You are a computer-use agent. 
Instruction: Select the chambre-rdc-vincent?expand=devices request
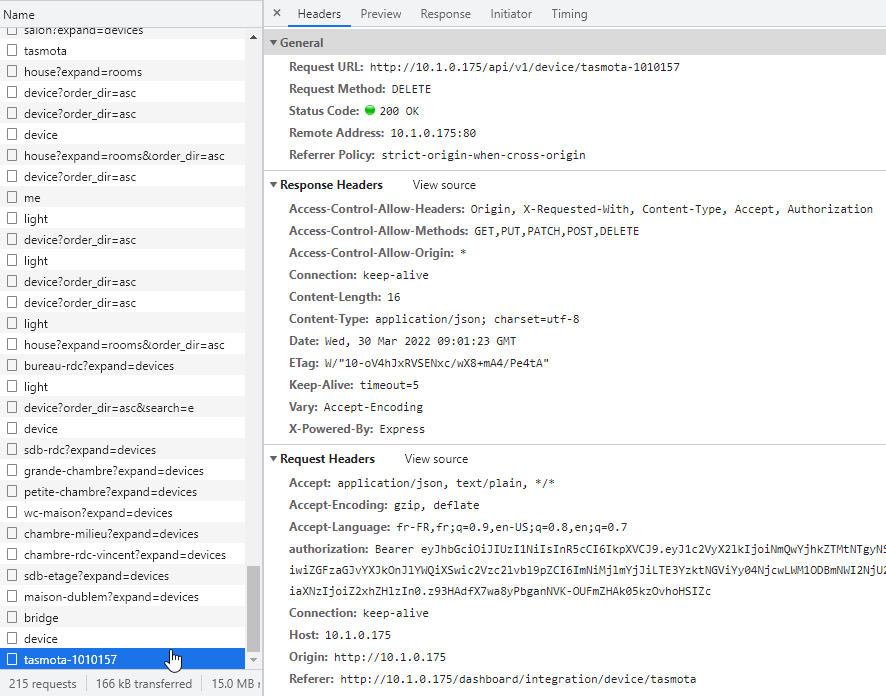(123, 555)
